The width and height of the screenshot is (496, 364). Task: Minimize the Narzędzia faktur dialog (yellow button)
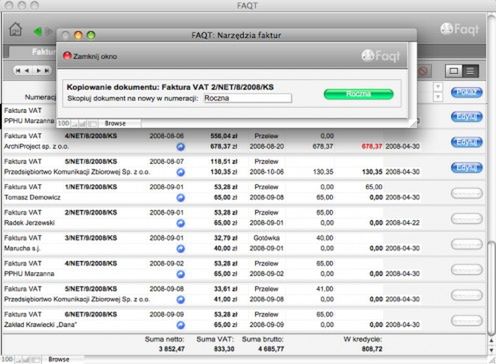pos(78,35)
